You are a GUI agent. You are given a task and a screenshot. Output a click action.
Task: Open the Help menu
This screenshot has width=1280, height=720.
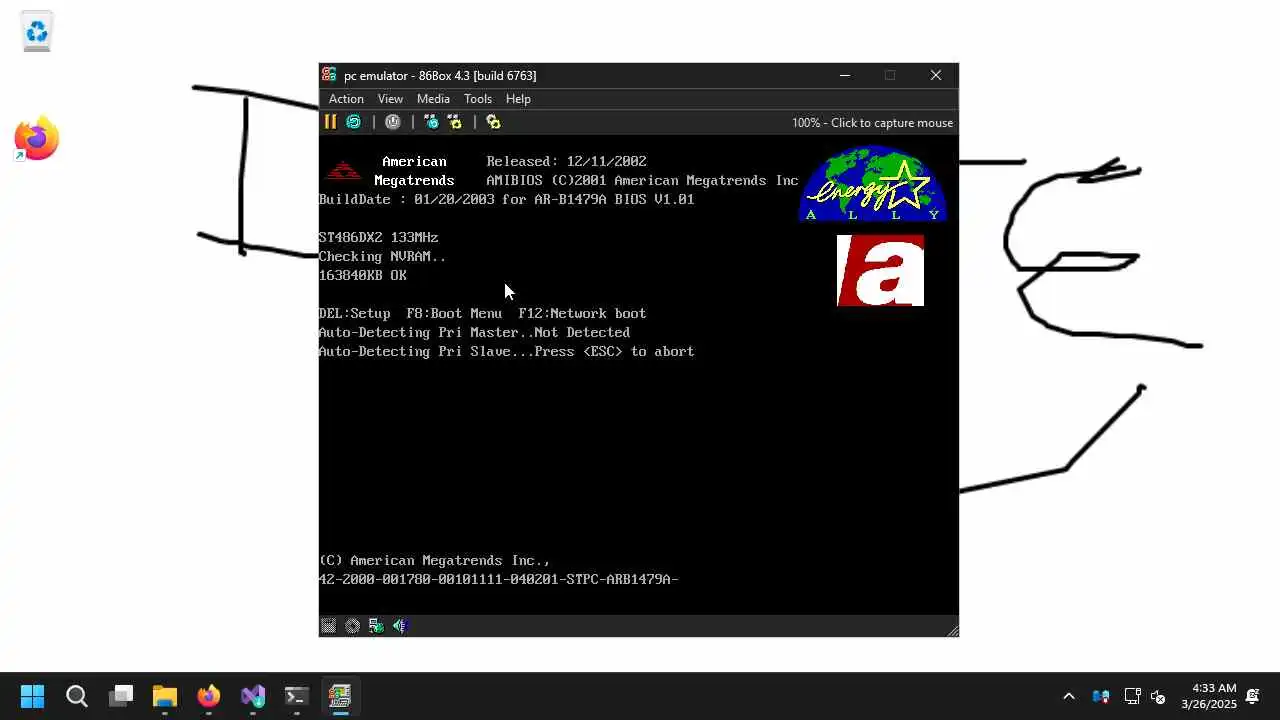[x=518, y=99]
